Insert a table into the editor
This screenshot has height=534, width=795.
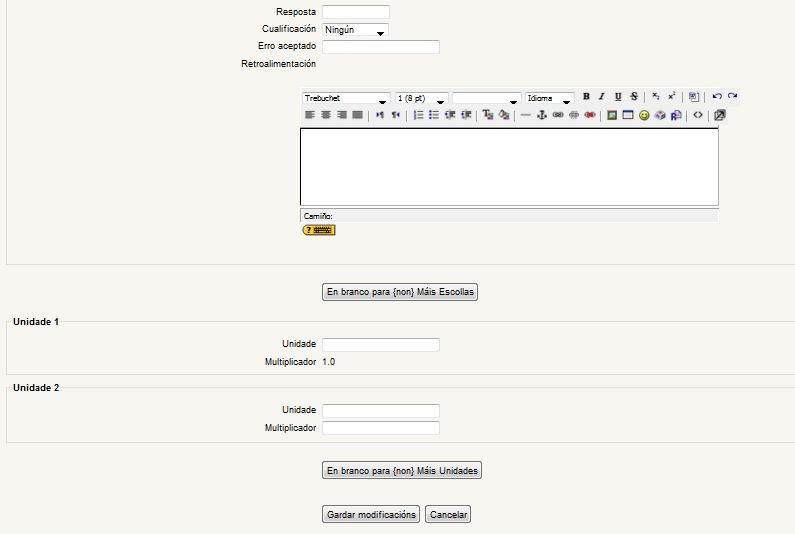tap(628, 115)
